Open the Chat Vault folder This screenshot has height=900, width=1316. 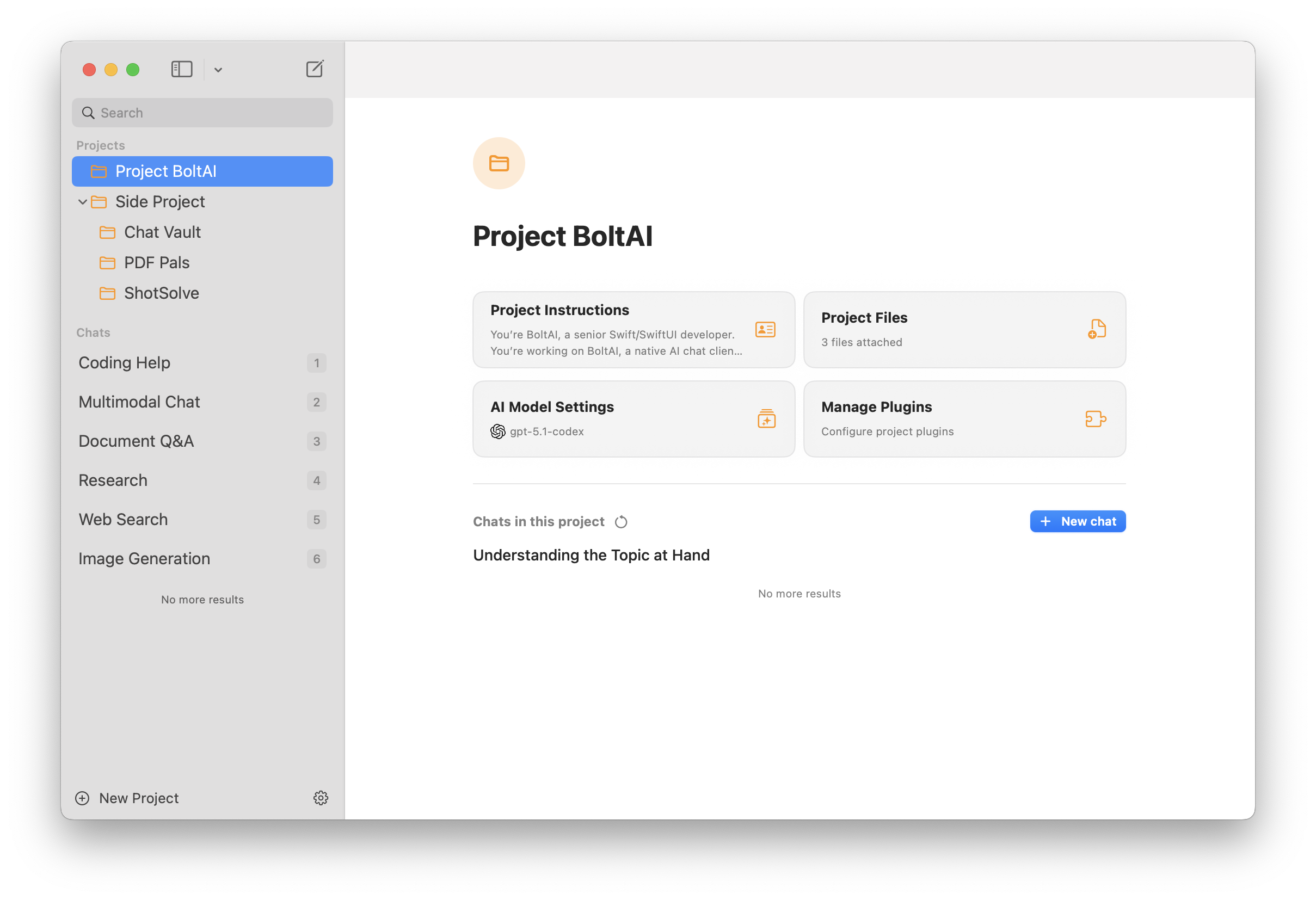coord(162,232)
